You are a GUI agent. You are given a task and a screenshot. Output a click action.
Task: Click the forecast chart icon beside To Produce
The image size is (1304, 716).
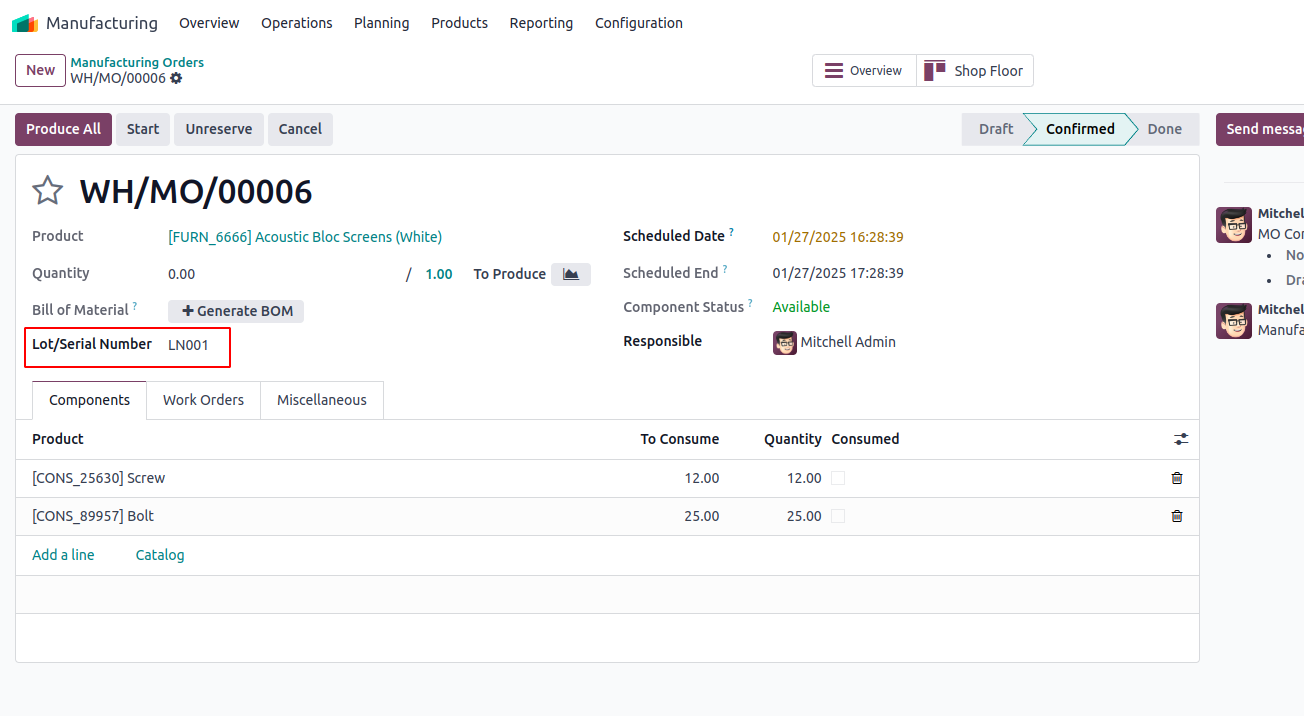[x=571, y=274]
